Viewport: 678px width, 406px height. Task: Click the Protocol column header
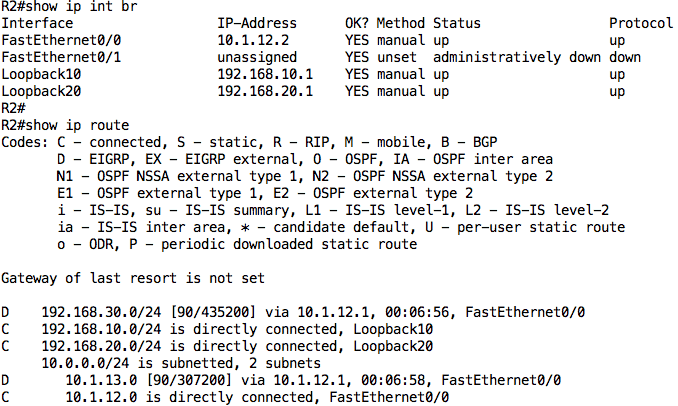click(x=641, y=23)
